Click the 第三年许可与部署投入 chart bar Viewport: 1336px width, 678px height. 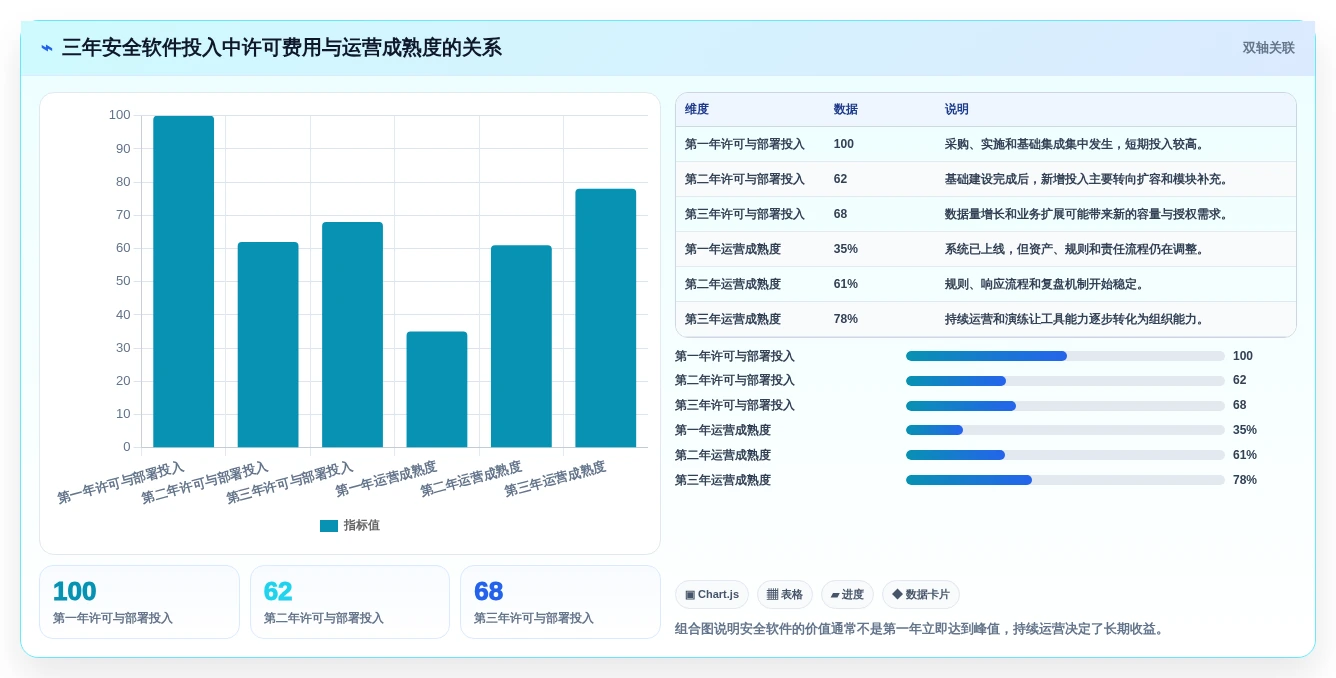click(x=352, y=334)
